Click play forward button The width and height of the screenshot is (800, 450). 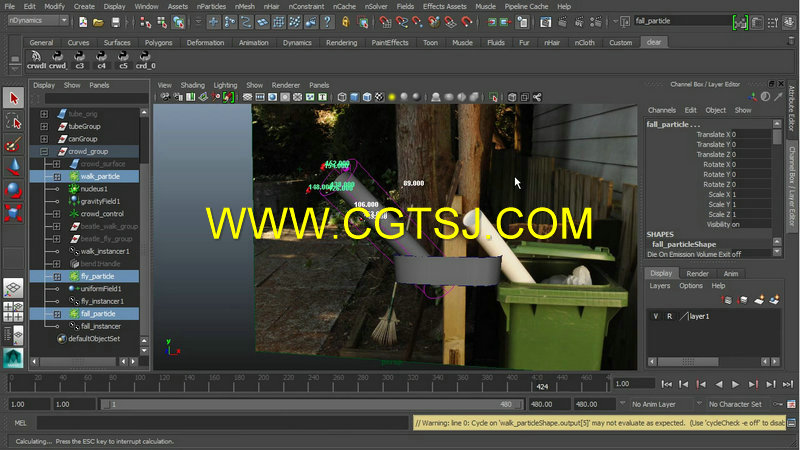(x=735, y=384)
